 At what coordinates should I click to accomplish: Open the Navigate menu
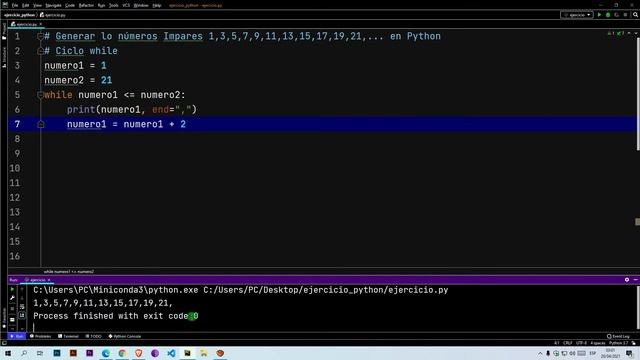point(53,5)
